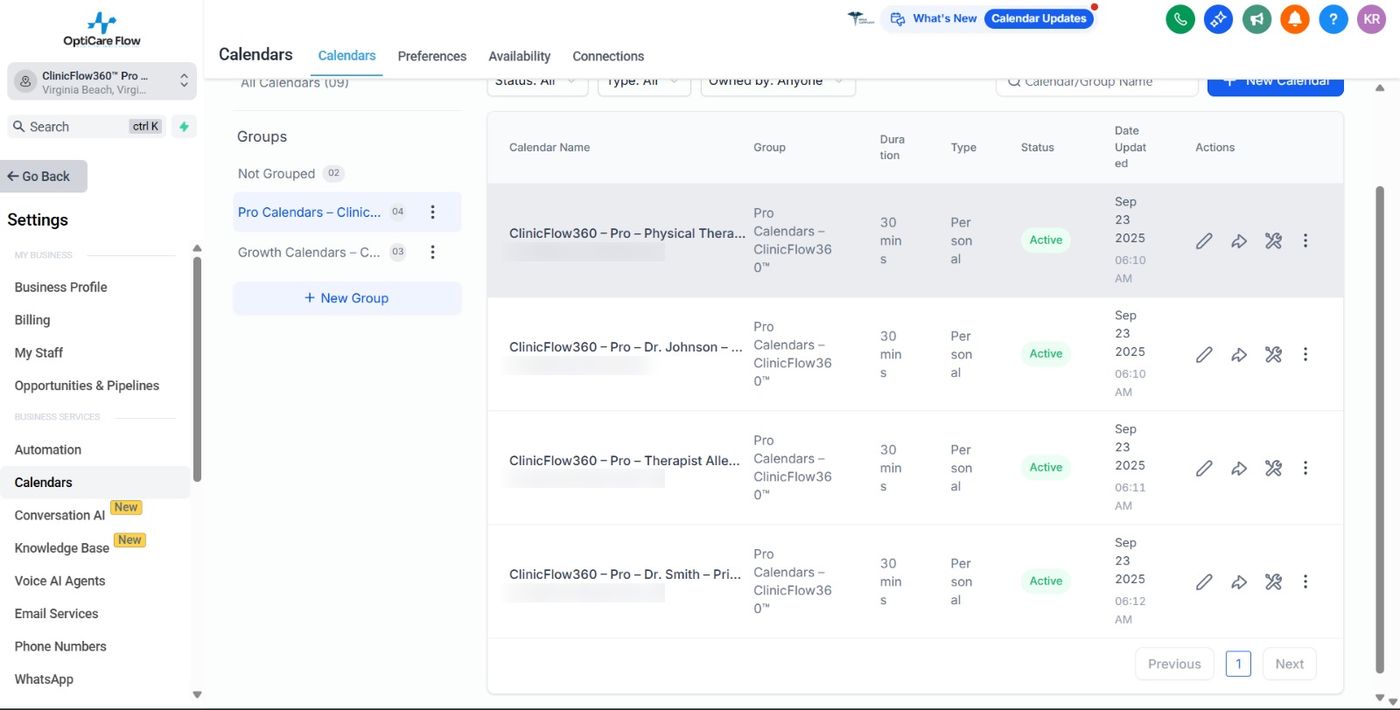Click the What's New link
The width and height of the screenshot is (1400, 710).
(934, 18)
